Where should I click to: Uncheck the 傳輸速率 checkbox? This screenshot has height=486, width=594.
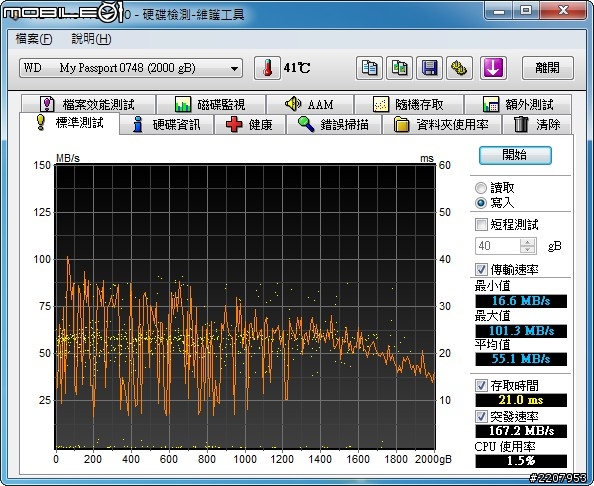pos(481,269)
